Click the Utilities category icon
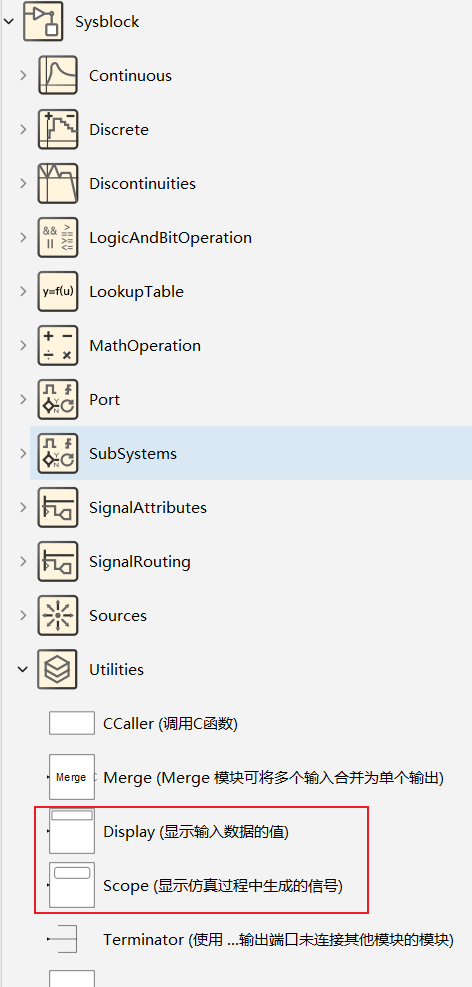Viewport: 472px width, 987px height. [x=58, y=669]
